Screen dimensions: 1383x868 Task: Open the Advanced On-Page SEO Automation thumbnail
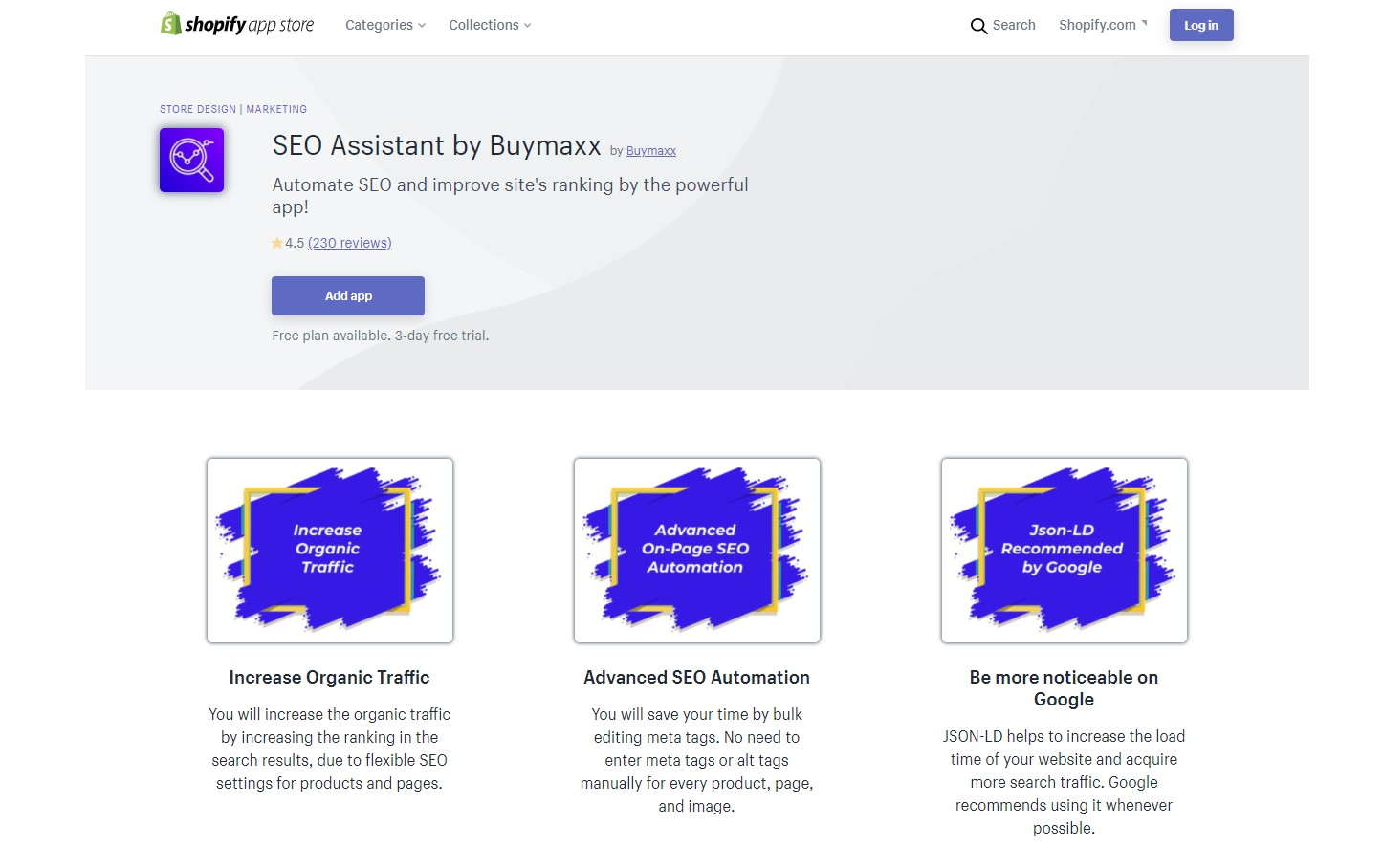697,551
